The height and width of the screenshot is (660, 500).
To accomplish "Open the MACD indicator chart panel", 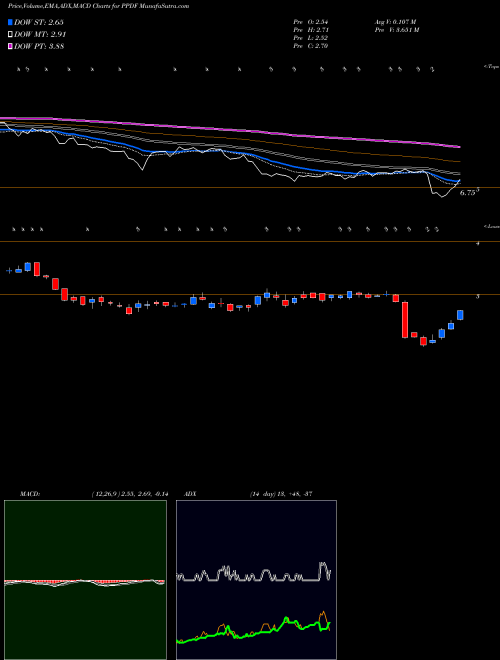I will (x=85, y=580).
